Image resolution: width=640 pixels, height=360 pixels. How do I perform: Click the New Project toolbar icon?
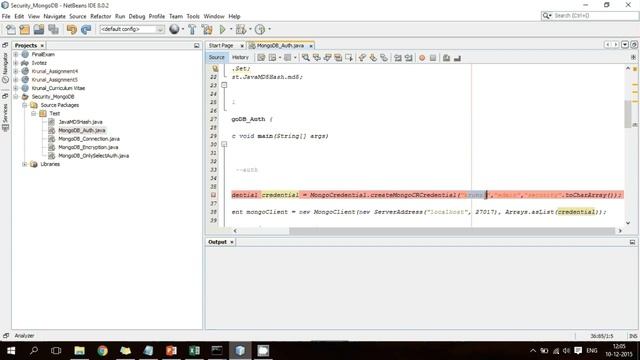click(25, 29)
